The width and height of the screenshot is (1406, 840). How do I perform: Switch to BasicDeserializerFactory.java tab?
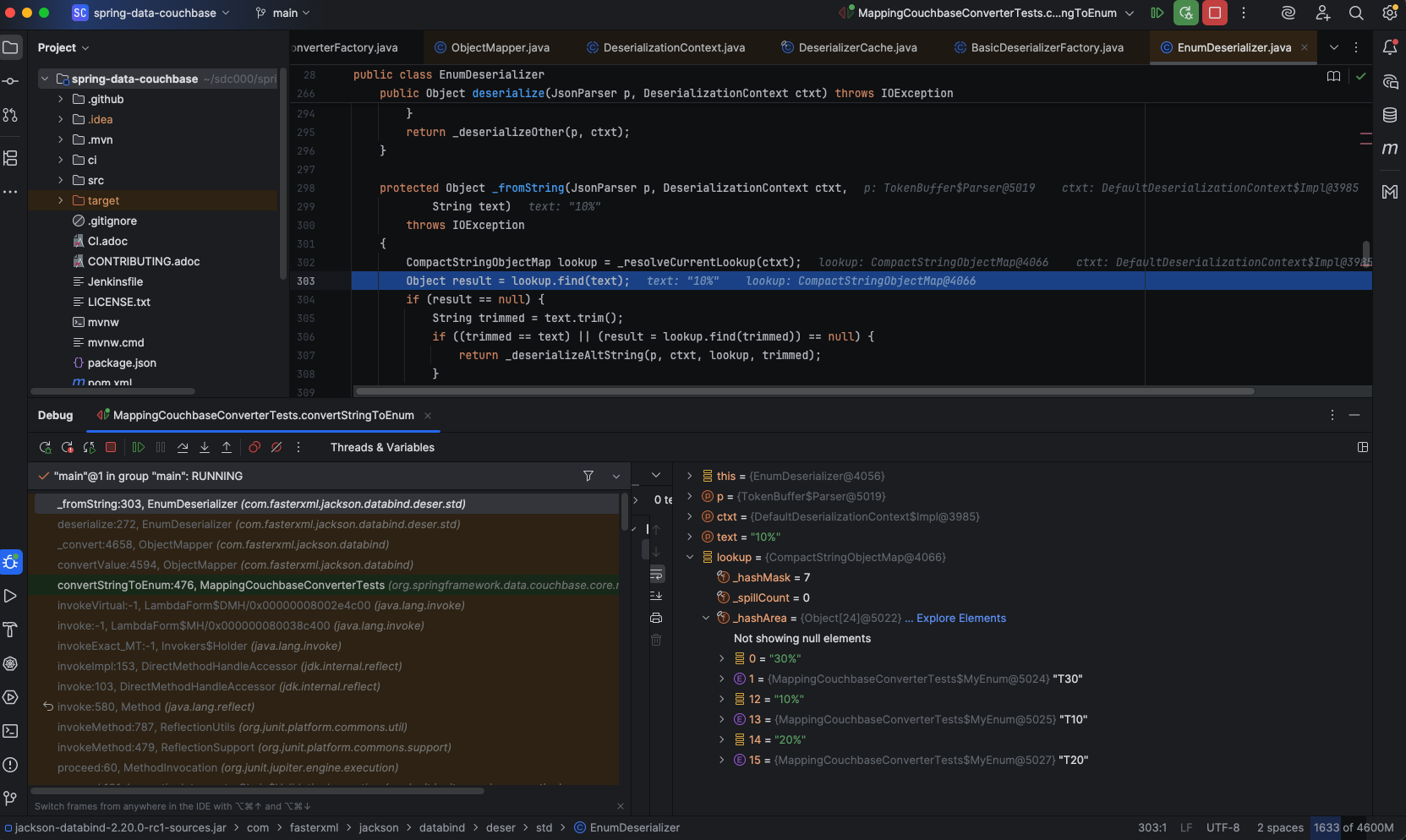(1038, 47)
